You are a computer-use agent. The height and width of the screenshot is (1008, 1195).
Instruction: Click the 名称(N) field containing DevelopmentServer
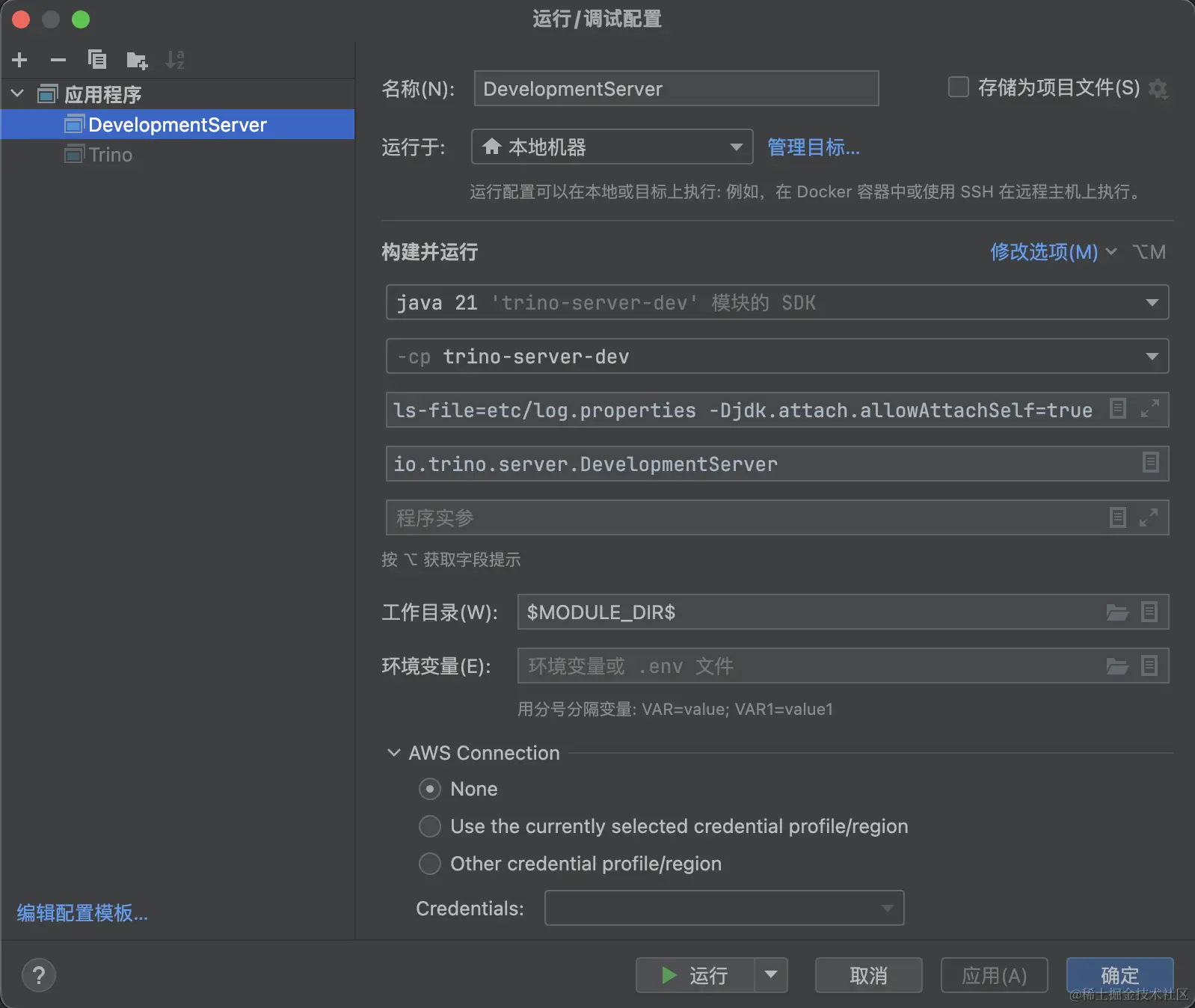click(x=676, y=88)
